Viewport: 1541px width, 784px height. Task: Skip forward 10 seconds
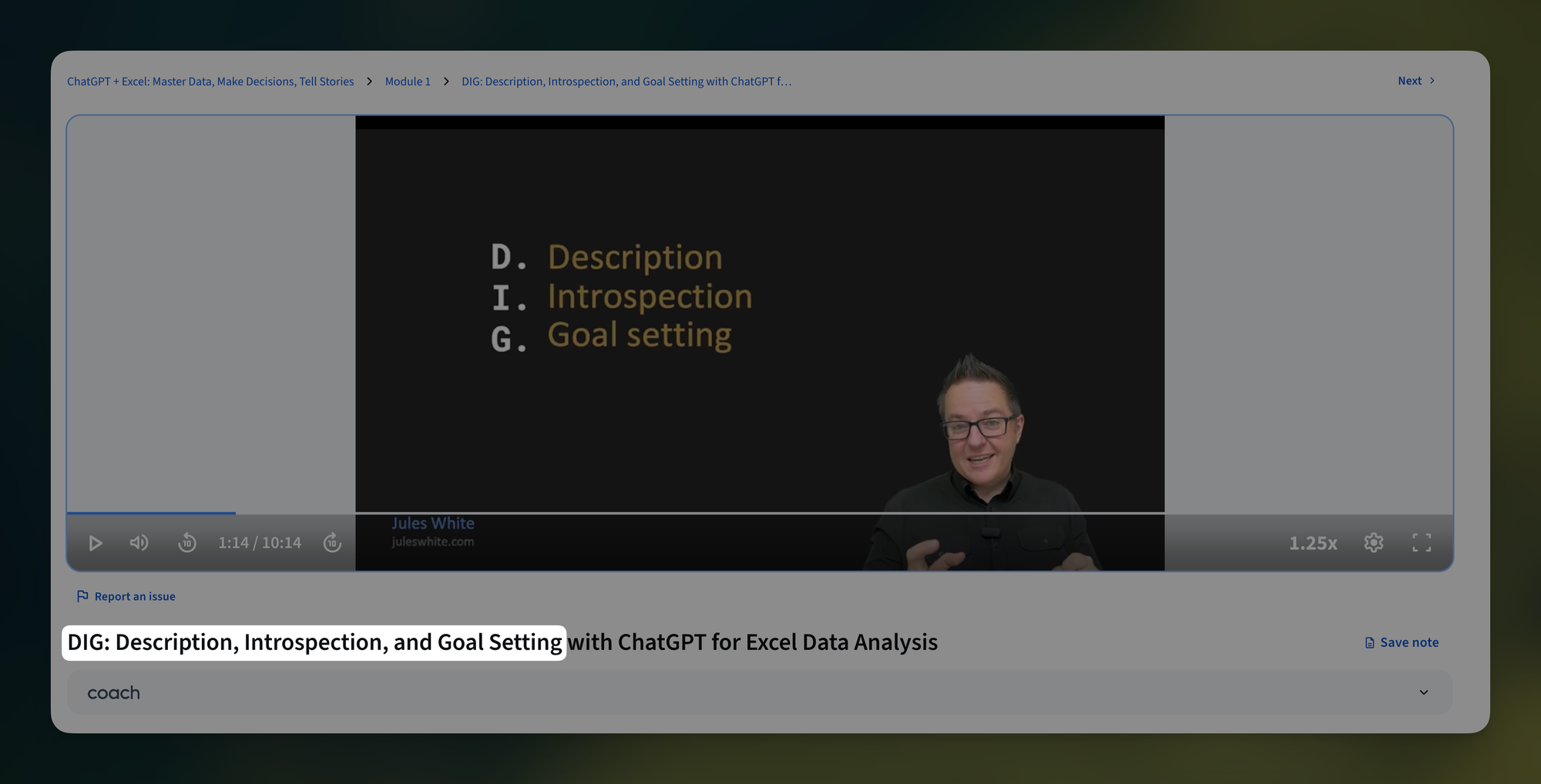point(332,543)
